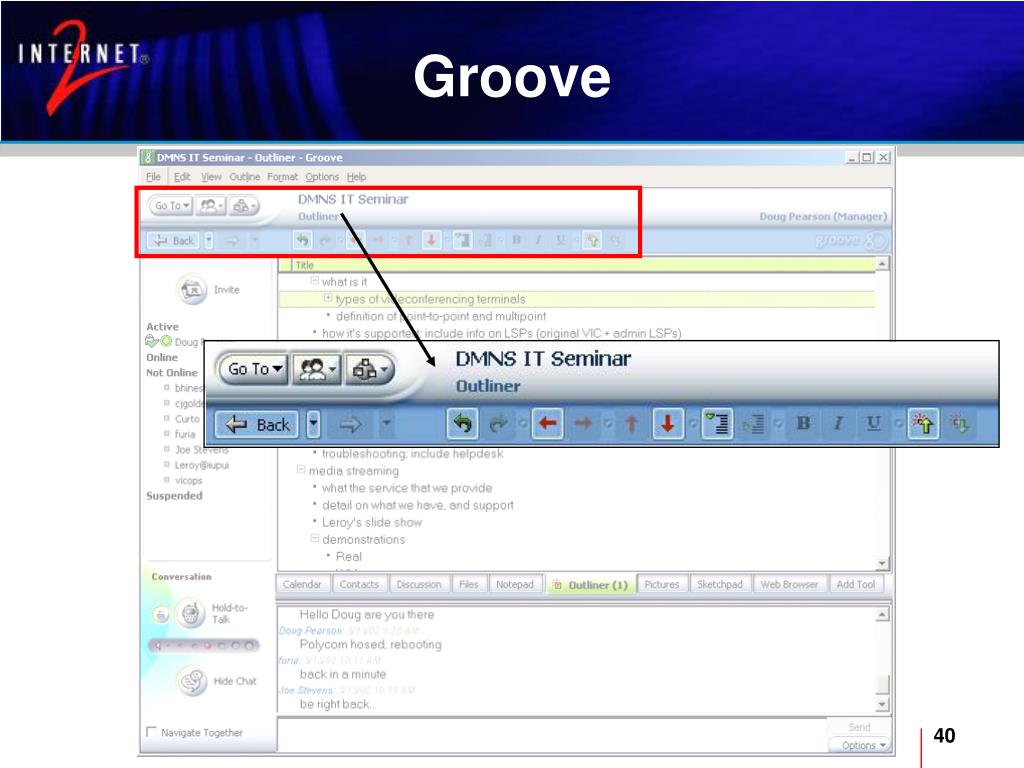1024x768 pixels.
Task: Open the Help menu
Action: click(357, 177)
